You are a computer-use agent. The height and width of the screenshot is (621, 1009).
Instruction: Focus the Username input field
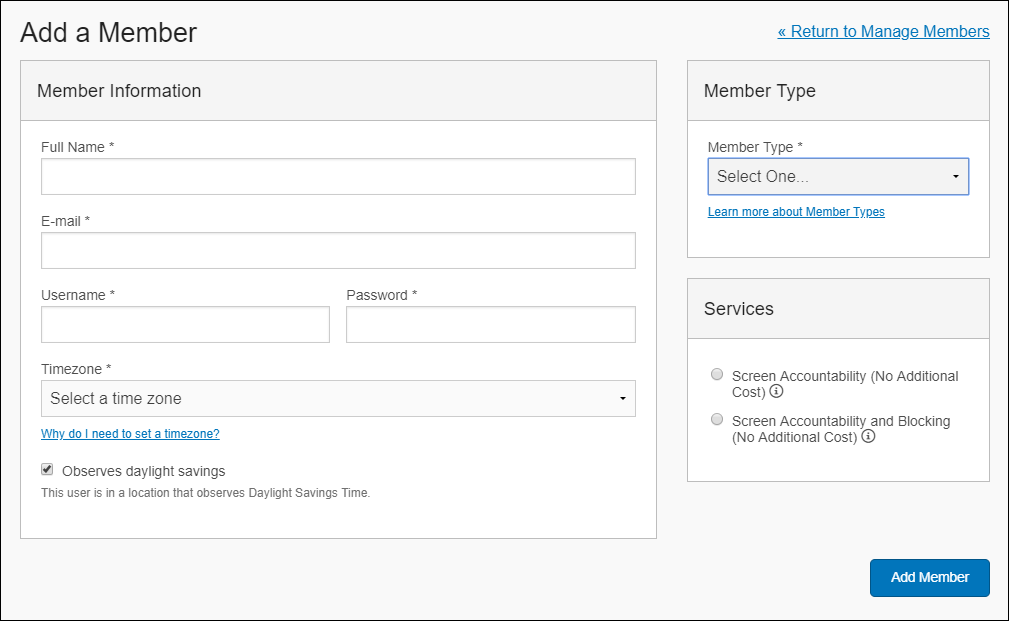185,324
